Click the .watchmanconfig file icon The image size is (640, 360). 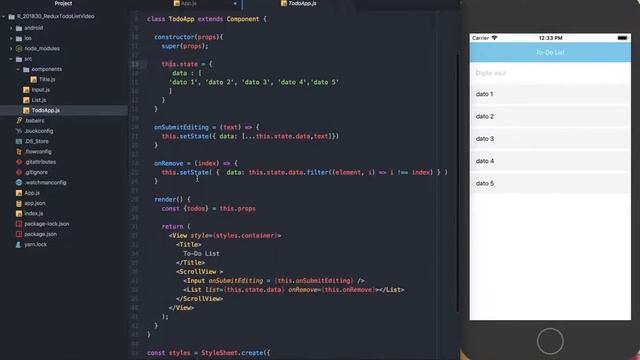click(19, 182)
